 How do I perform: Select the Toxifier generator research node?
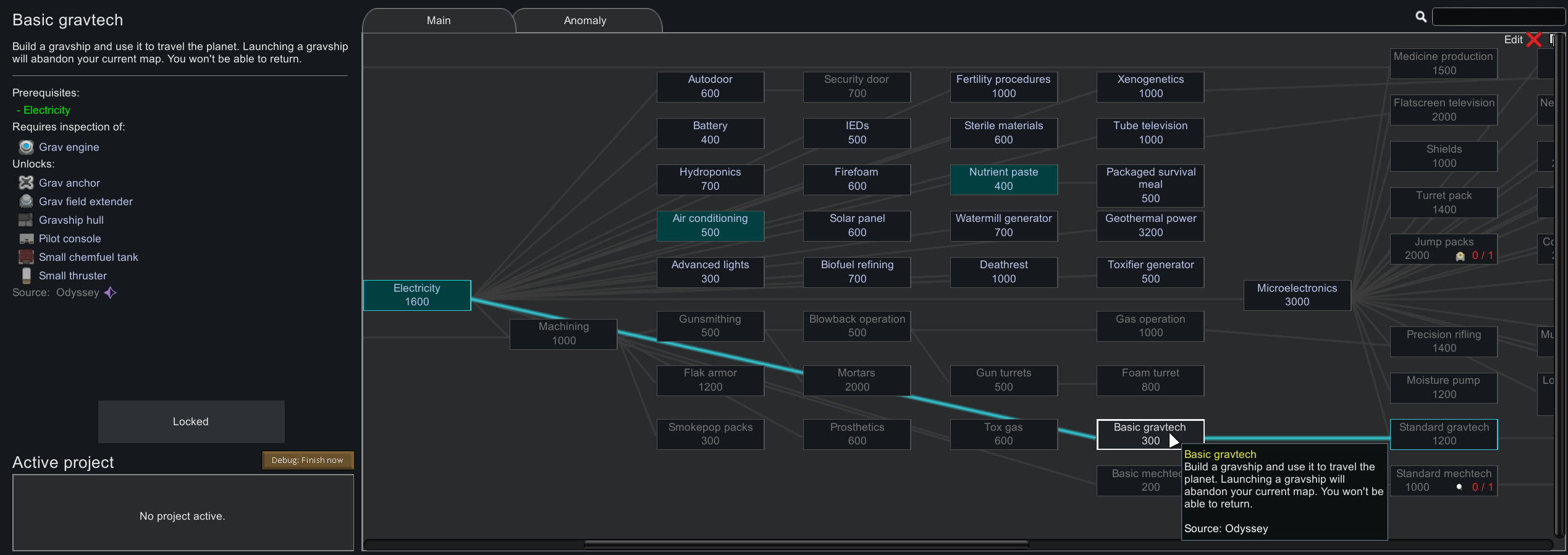click(1150, 272)
